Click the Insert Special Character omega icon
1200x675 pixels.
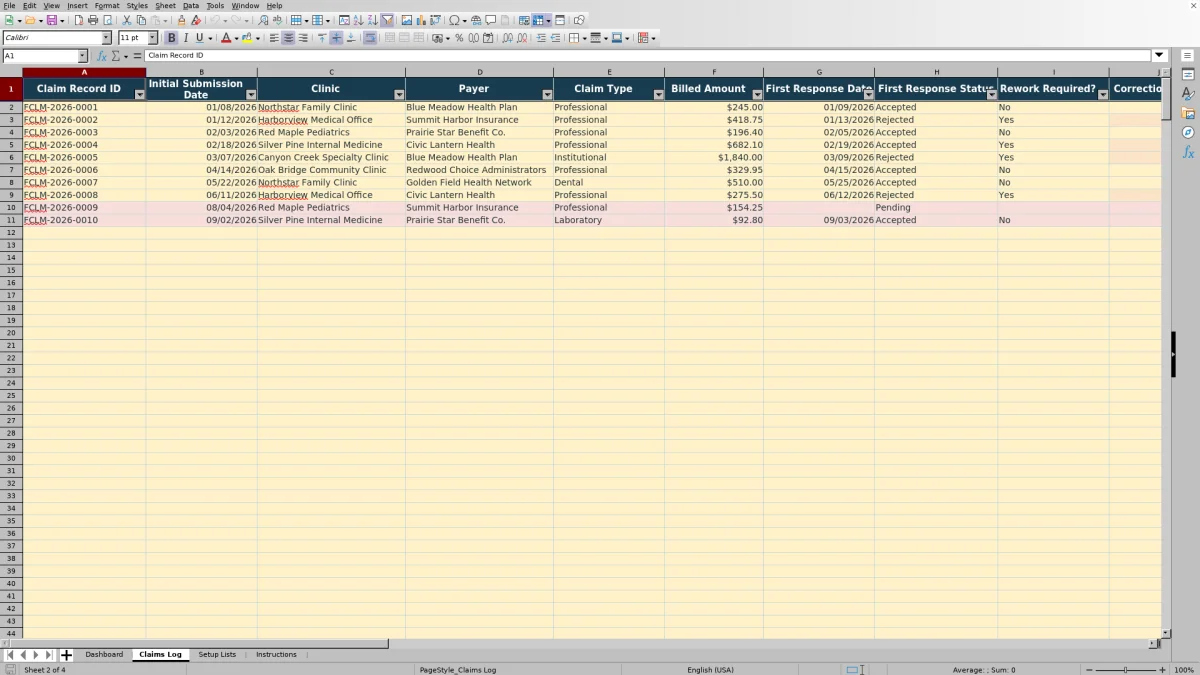(x=455, y=20)
